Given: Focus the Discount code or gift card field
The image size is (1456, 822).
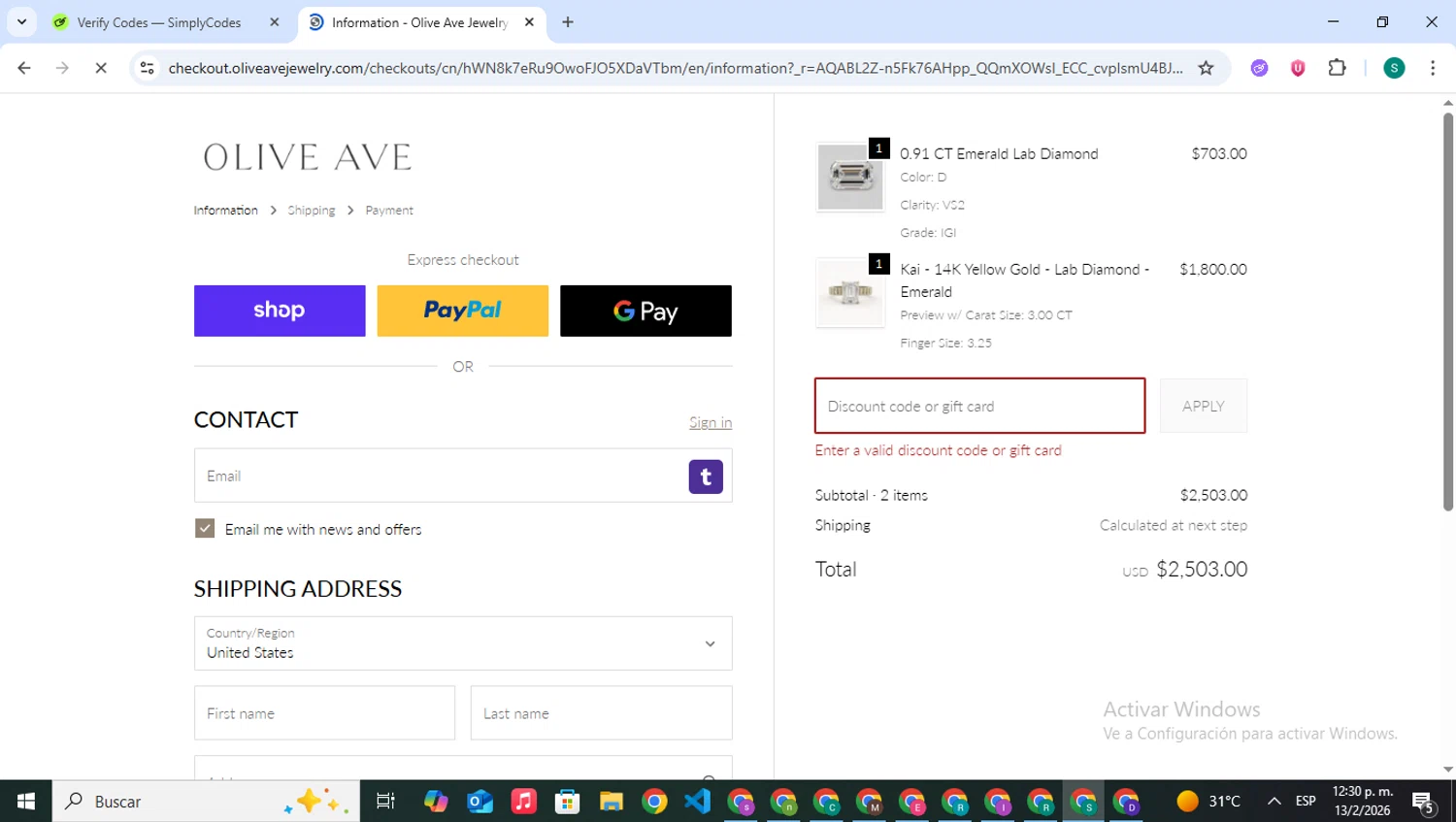Looking at the screenshot, I should pos(980,406).
